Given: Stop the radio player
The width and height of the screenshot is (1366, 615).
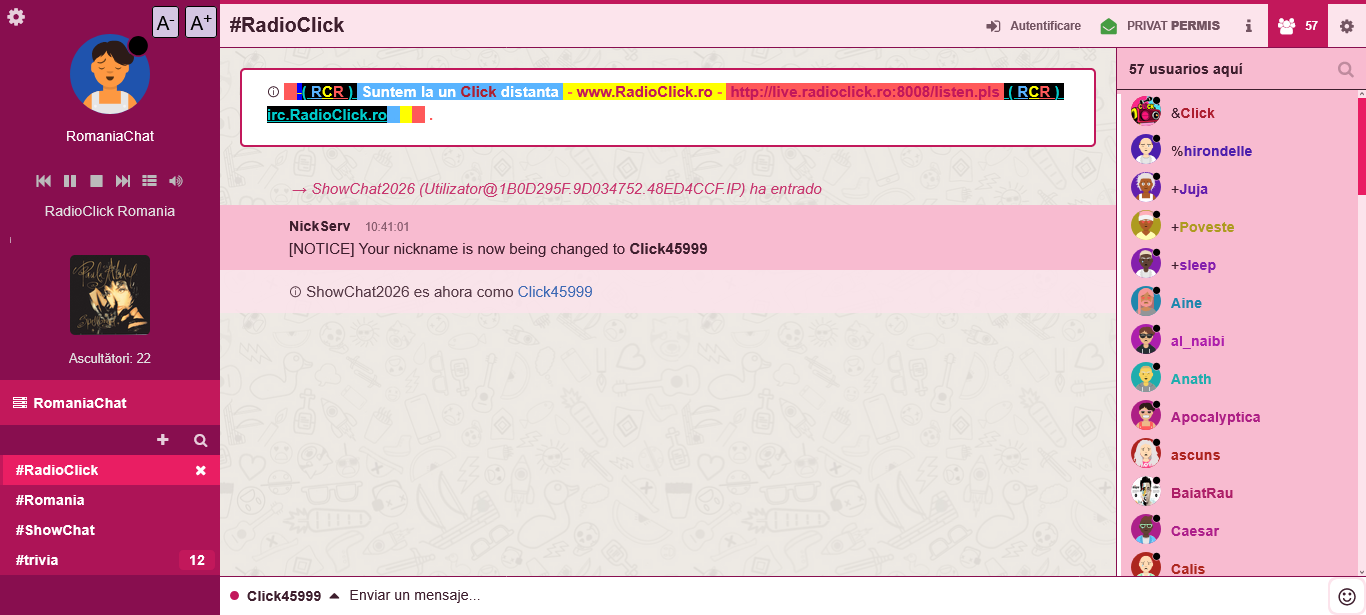Looking at the screenshot, I should pyautogui.click(x=97, y=181).
